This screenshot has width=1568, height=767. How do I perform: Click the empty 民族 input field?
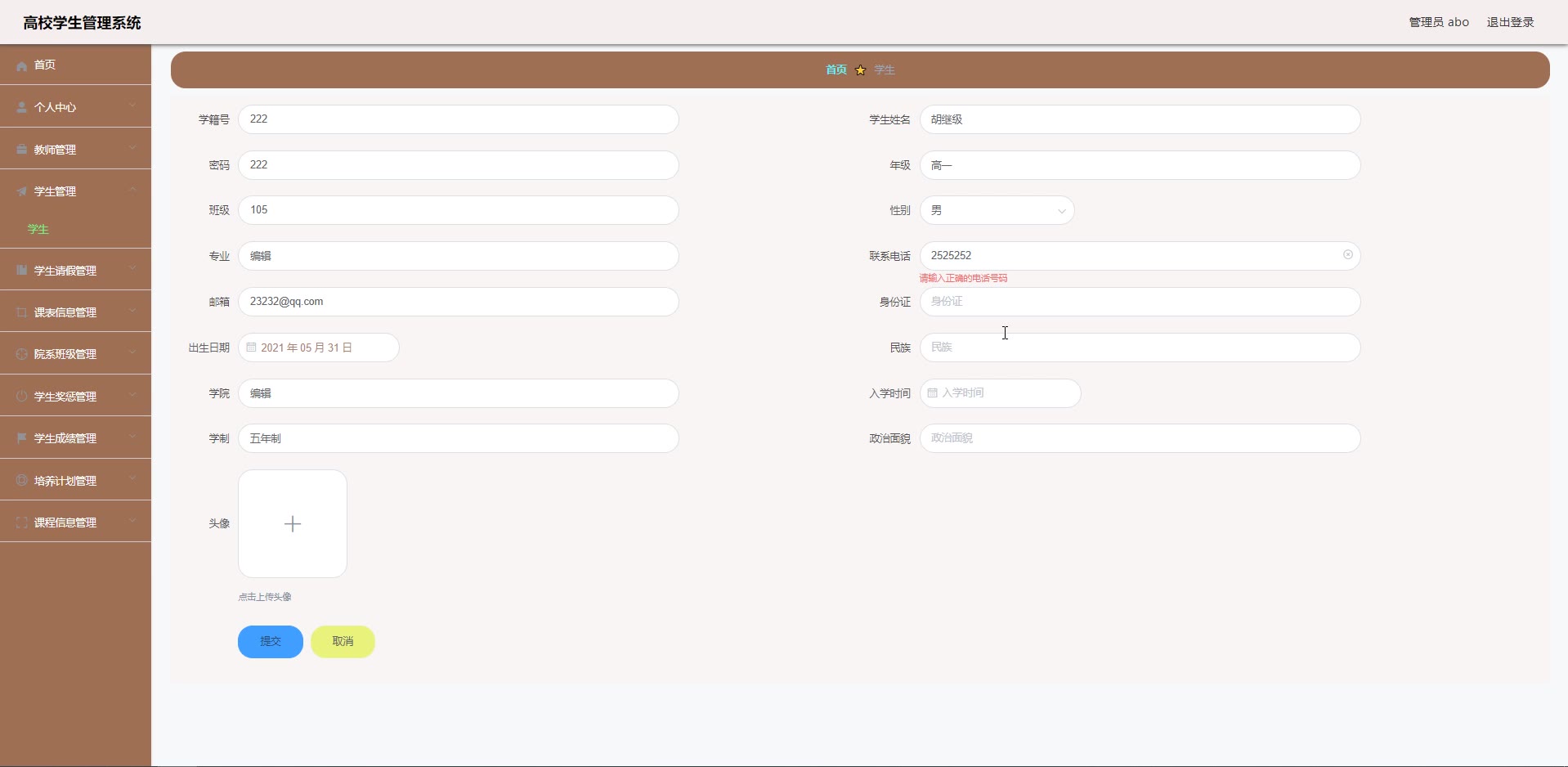(x=1140, y=348)
